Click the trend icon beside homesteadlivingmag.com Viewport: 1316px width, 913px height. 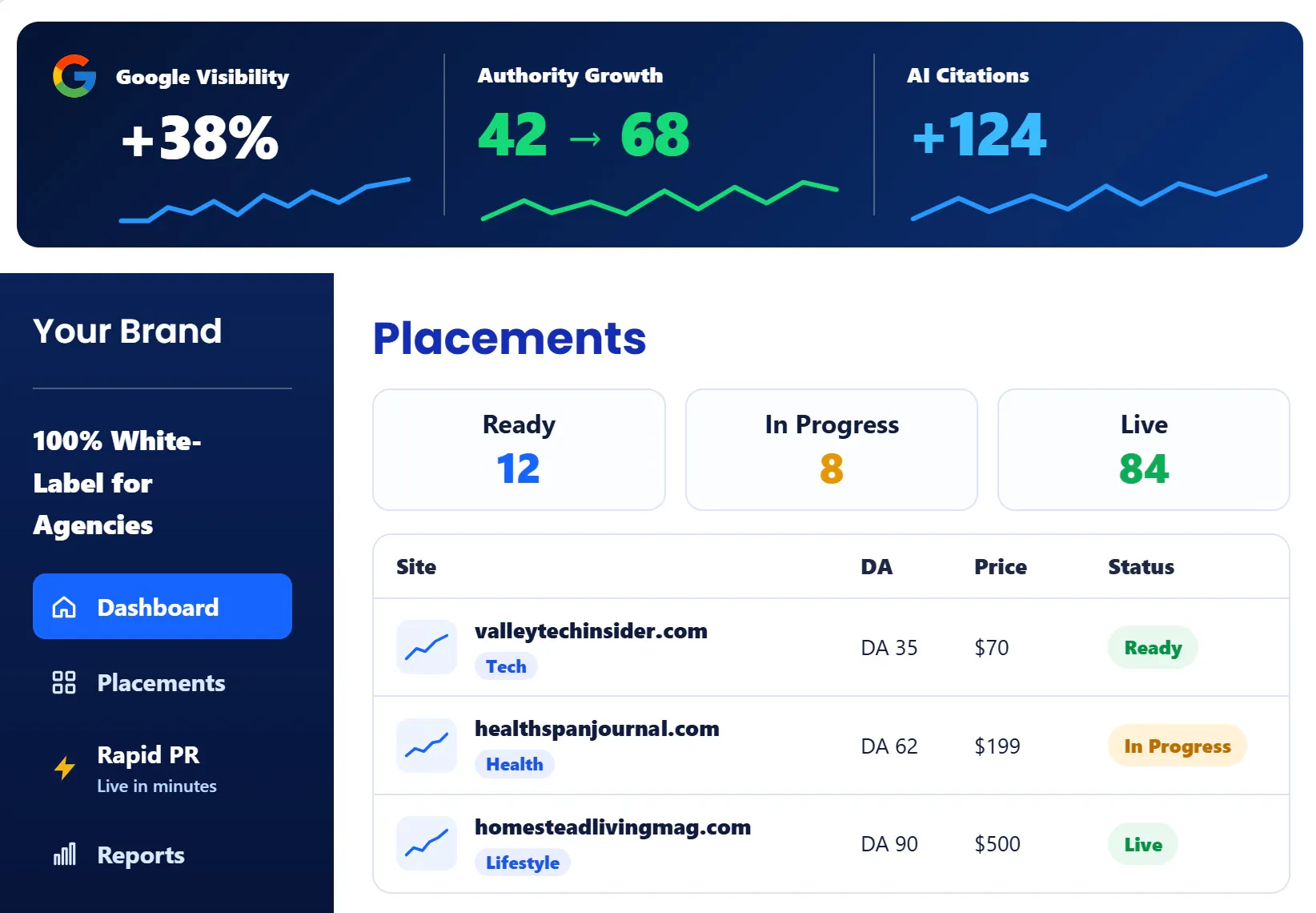[427, 843]
